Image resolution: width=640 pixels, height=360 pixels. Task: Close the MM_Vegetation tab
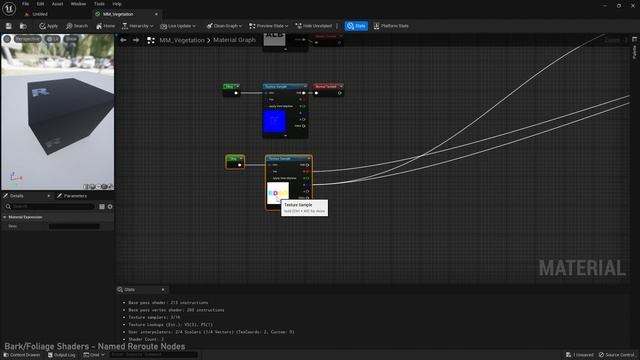(x=156, y=14)
